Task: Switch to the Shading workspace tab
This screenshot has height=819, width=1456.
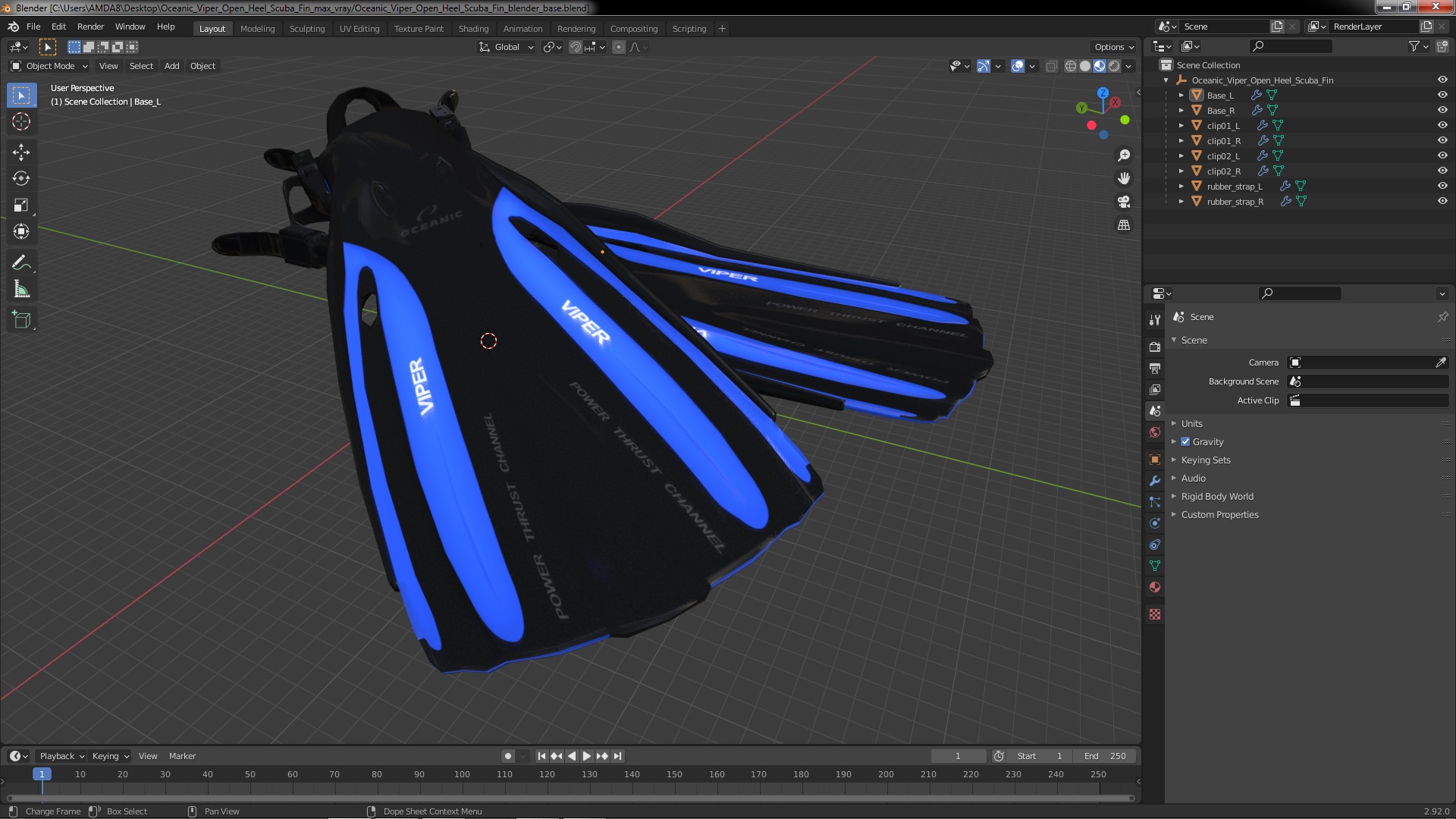Action: point(473,29)
